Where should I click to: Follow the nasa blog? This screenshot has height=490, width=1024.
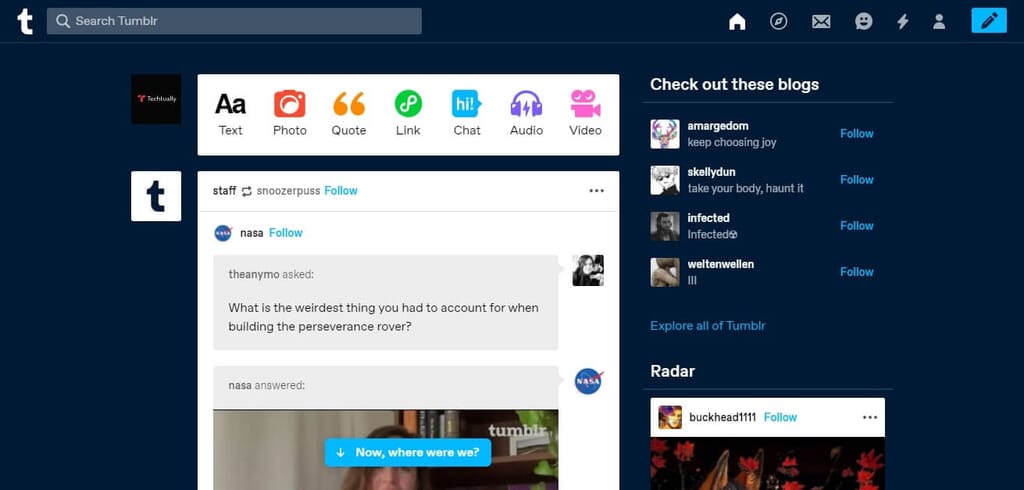(285, 233)
